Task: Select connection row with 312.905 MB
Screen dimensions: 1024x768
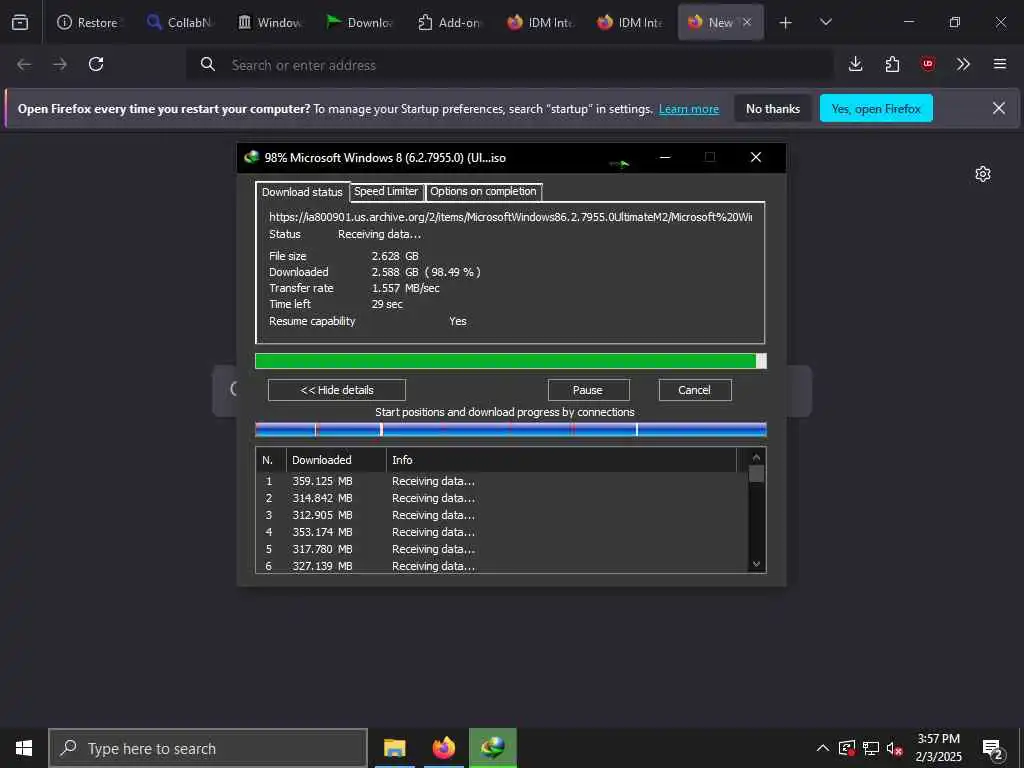Action: tap(502, 515)
